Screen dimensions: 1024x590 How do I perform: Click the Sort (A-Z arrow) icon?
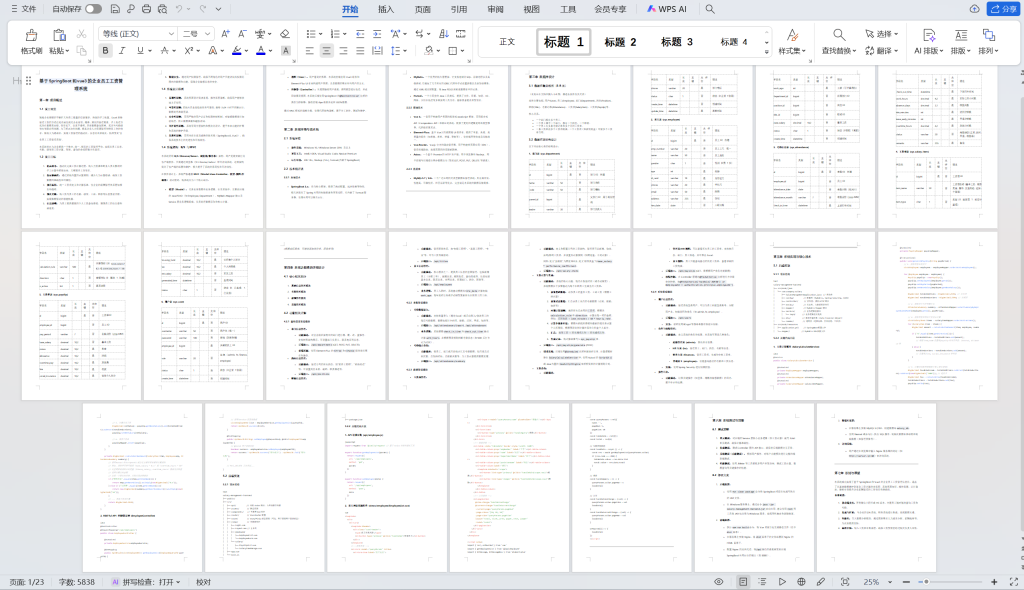coord(443,34)
